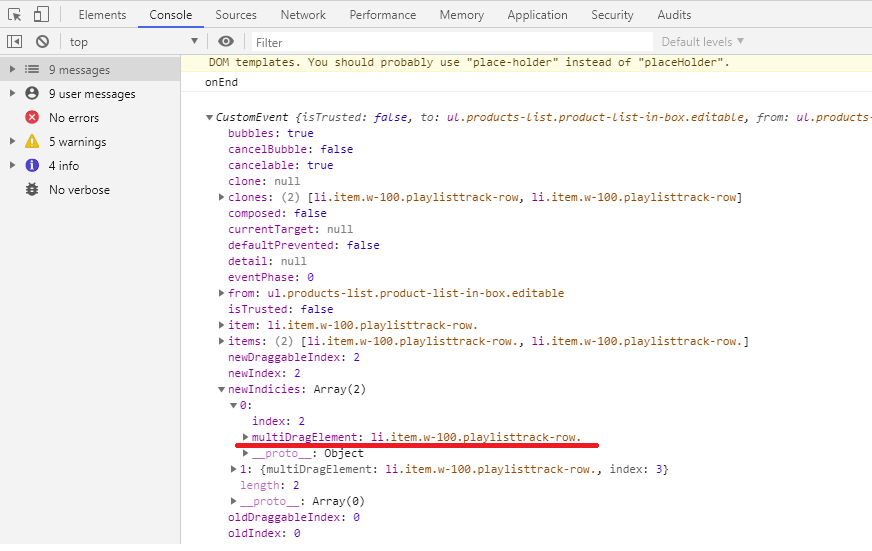The height and width of the screenshot is (551, 872).
Task: Expand the multiDragElement property
Action: (245, 437)
